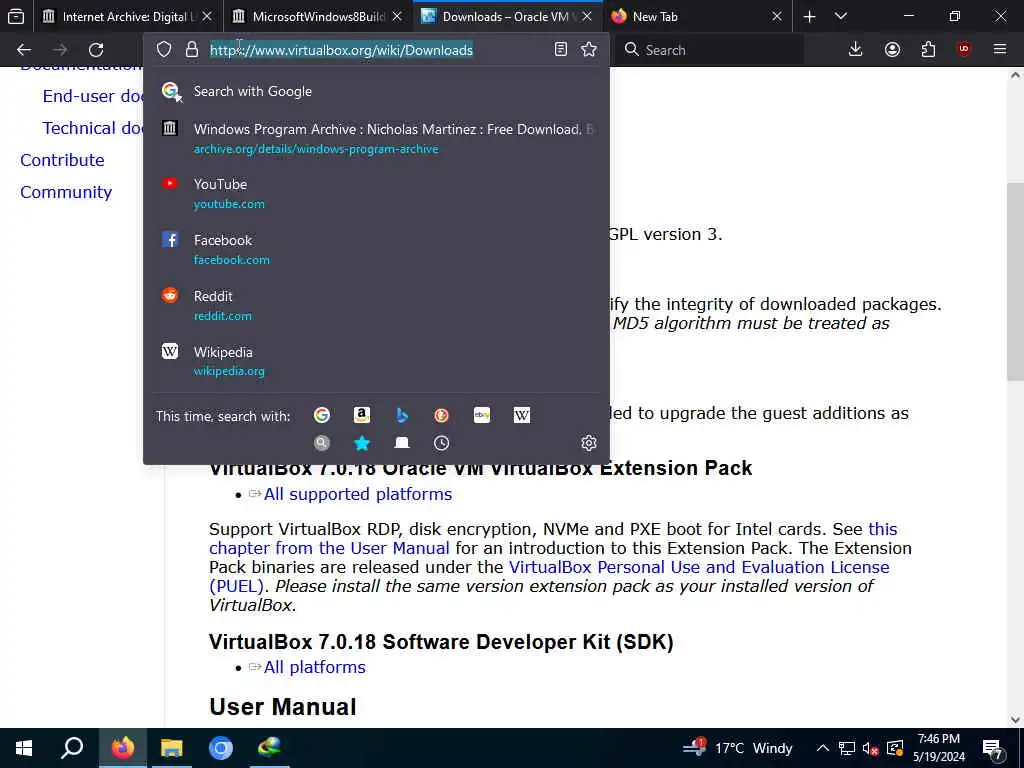
Task: Click the network status tray icon
Action: [x=847, y=748]
